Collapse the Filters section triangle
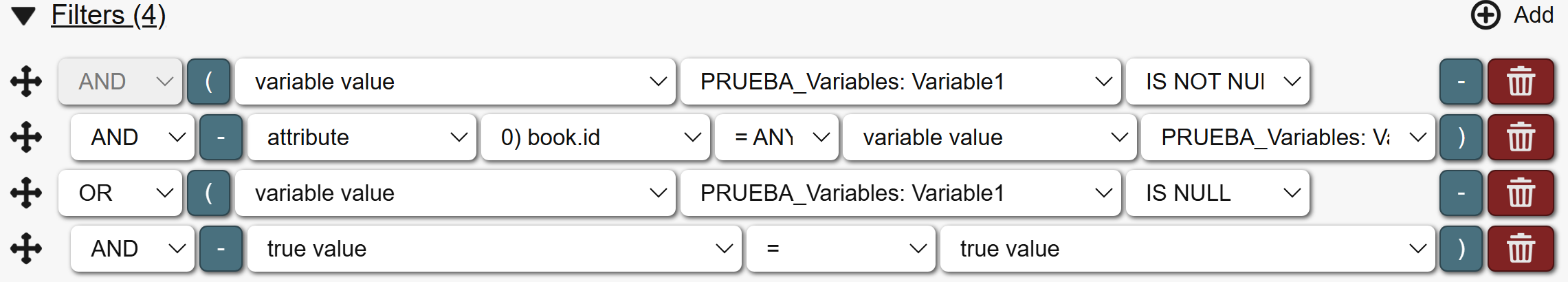This screenshot has width=1568, height=282. (x=23, y=16)
